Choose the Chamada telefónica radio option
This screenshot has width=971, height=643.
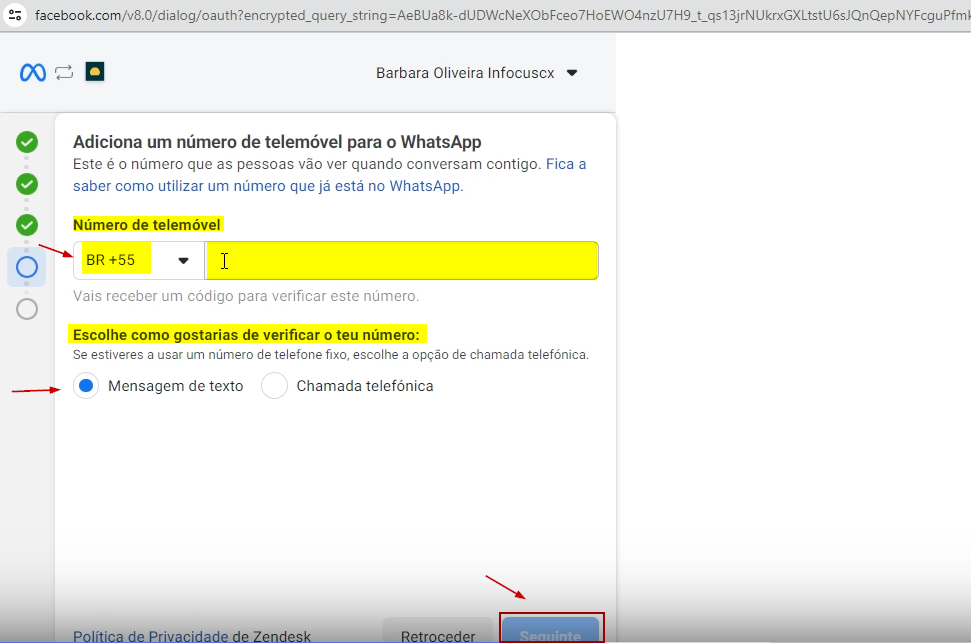[x=274, y=386]
